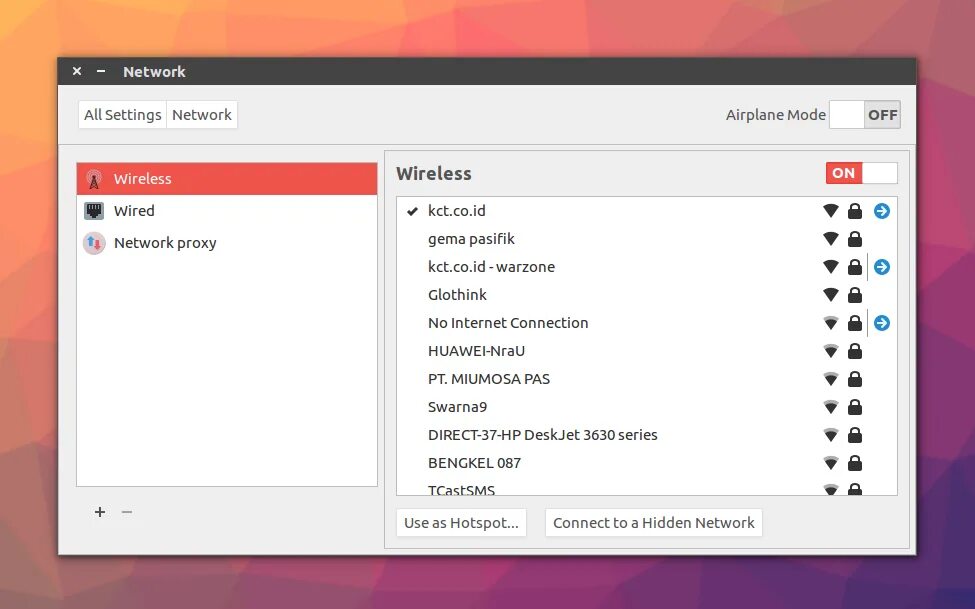Minimize the Network window
This screenshot has height=609, width=975.
tap(101, 71)
